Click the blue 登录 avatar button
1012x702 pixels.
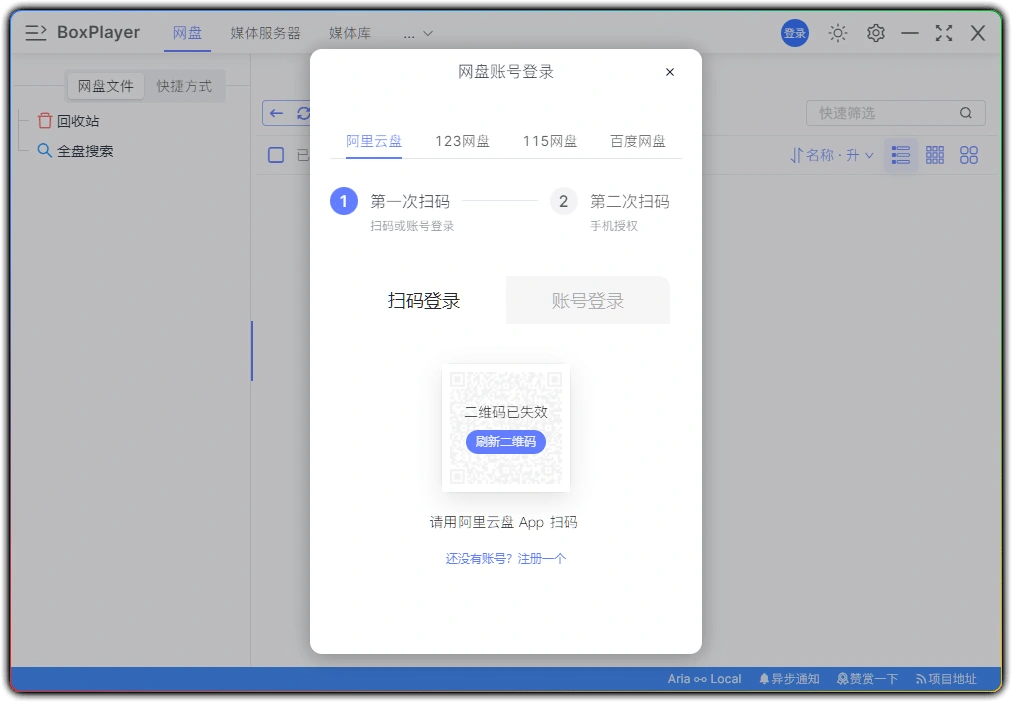[x=794, y=33]
